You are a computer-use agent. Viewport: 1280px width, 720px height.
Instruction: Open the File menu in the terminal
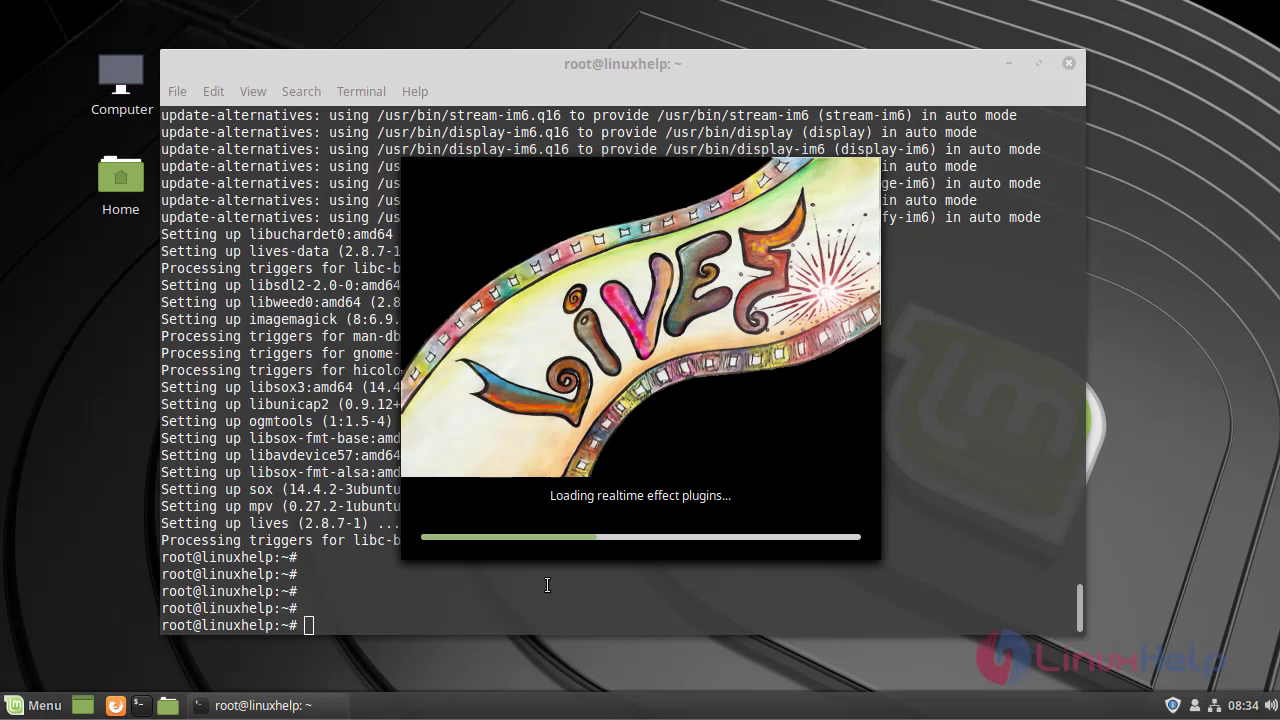coord(177,91)
